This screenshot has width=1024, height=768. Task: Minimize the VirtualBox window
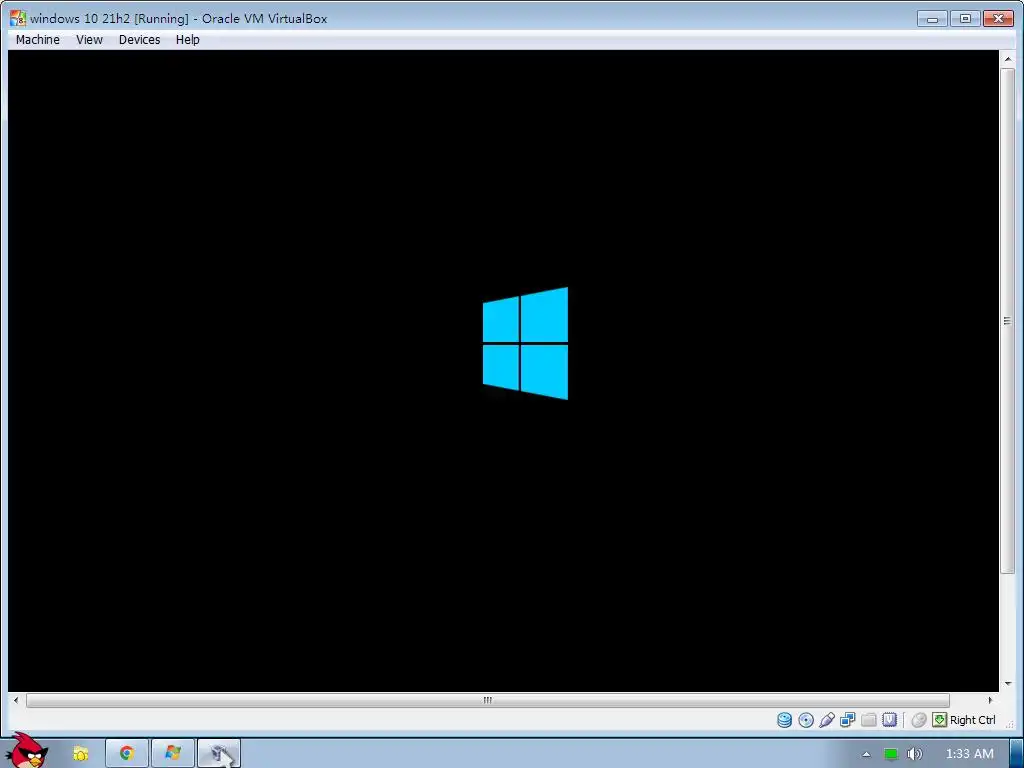click(x=932, y=19)
